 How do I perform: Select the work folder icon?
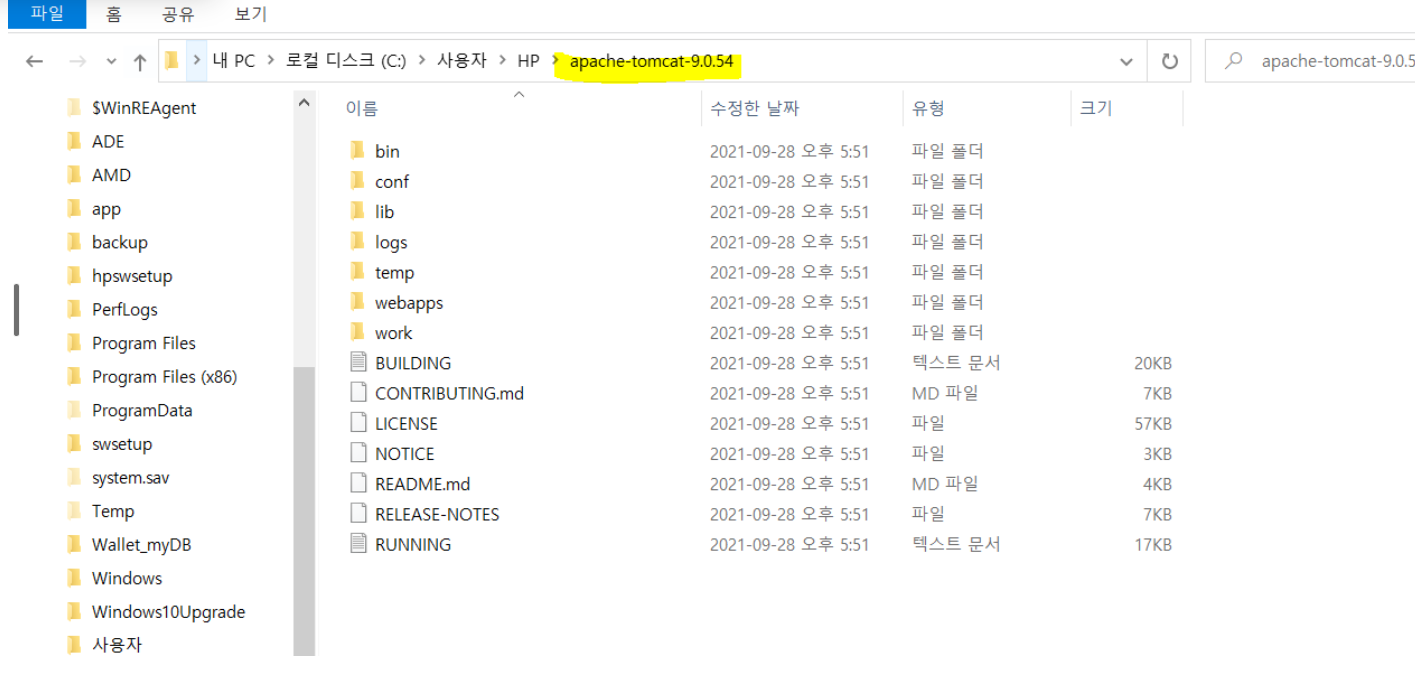[358, 332]
